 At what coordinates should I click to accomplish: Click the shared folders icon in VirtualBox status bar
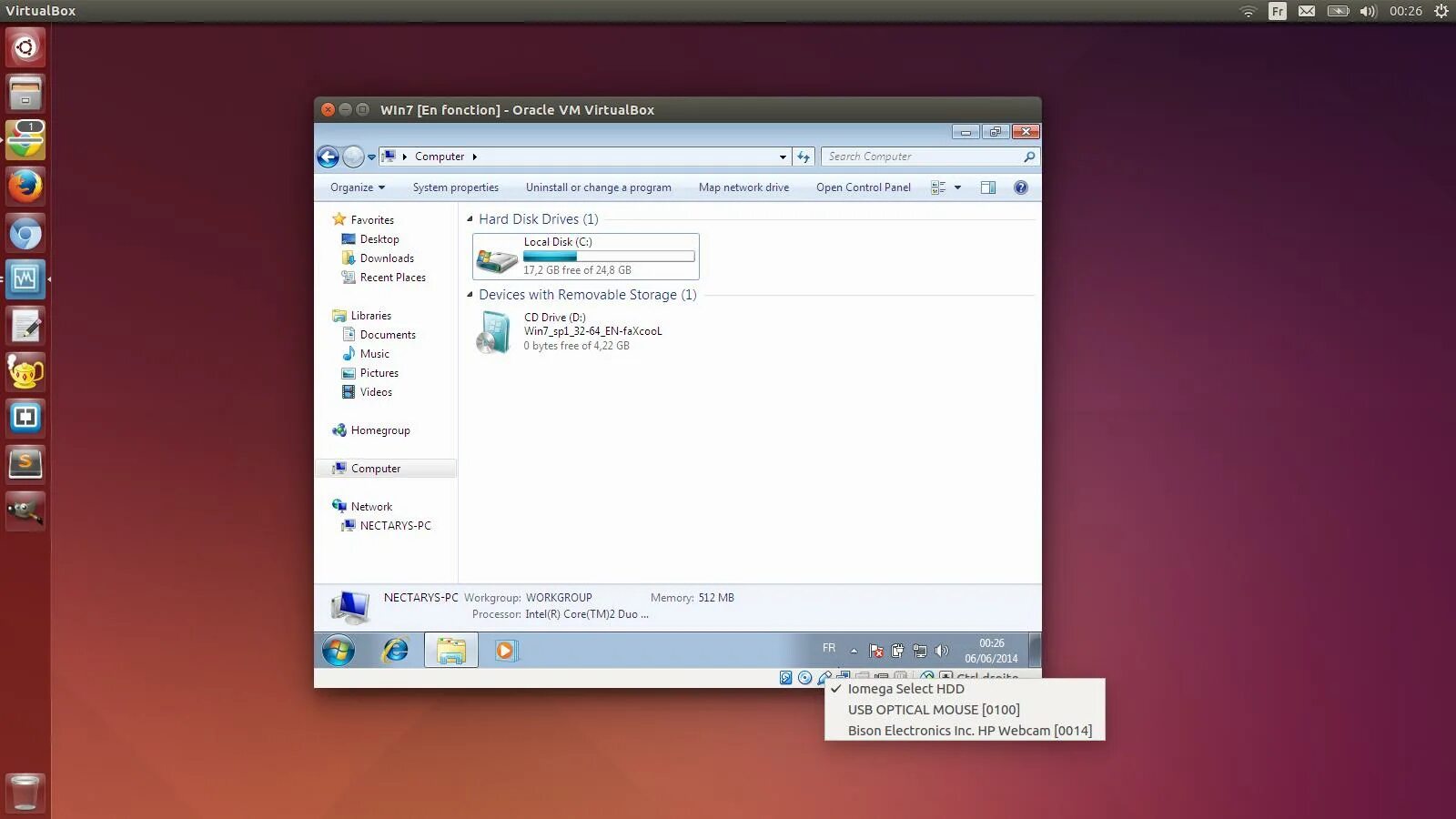[x=863, y=678]
